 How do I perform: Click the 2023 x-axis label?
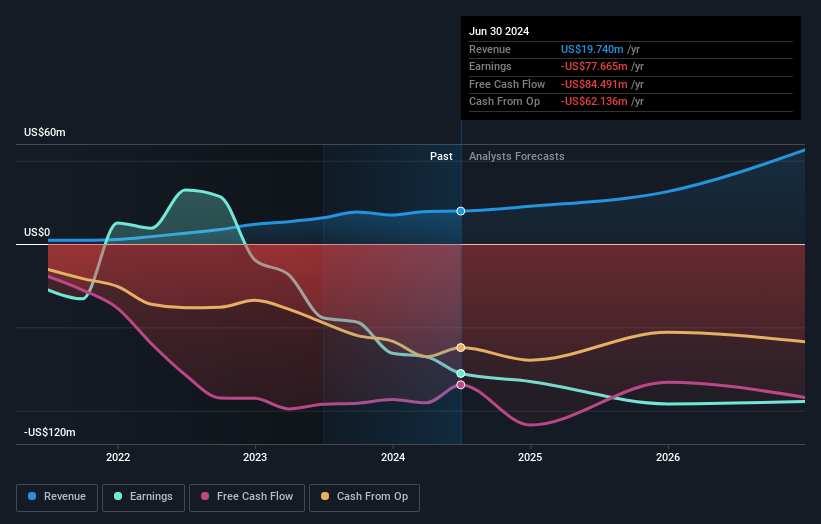click(x=255, y=457)
